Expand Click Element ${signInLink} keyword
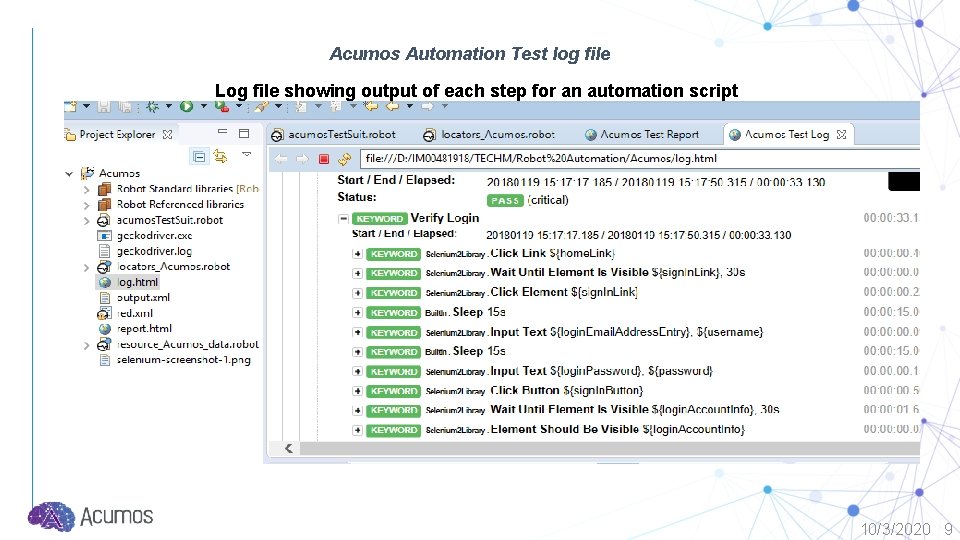This screenshot has height=540, width=960. coord(358,293)
